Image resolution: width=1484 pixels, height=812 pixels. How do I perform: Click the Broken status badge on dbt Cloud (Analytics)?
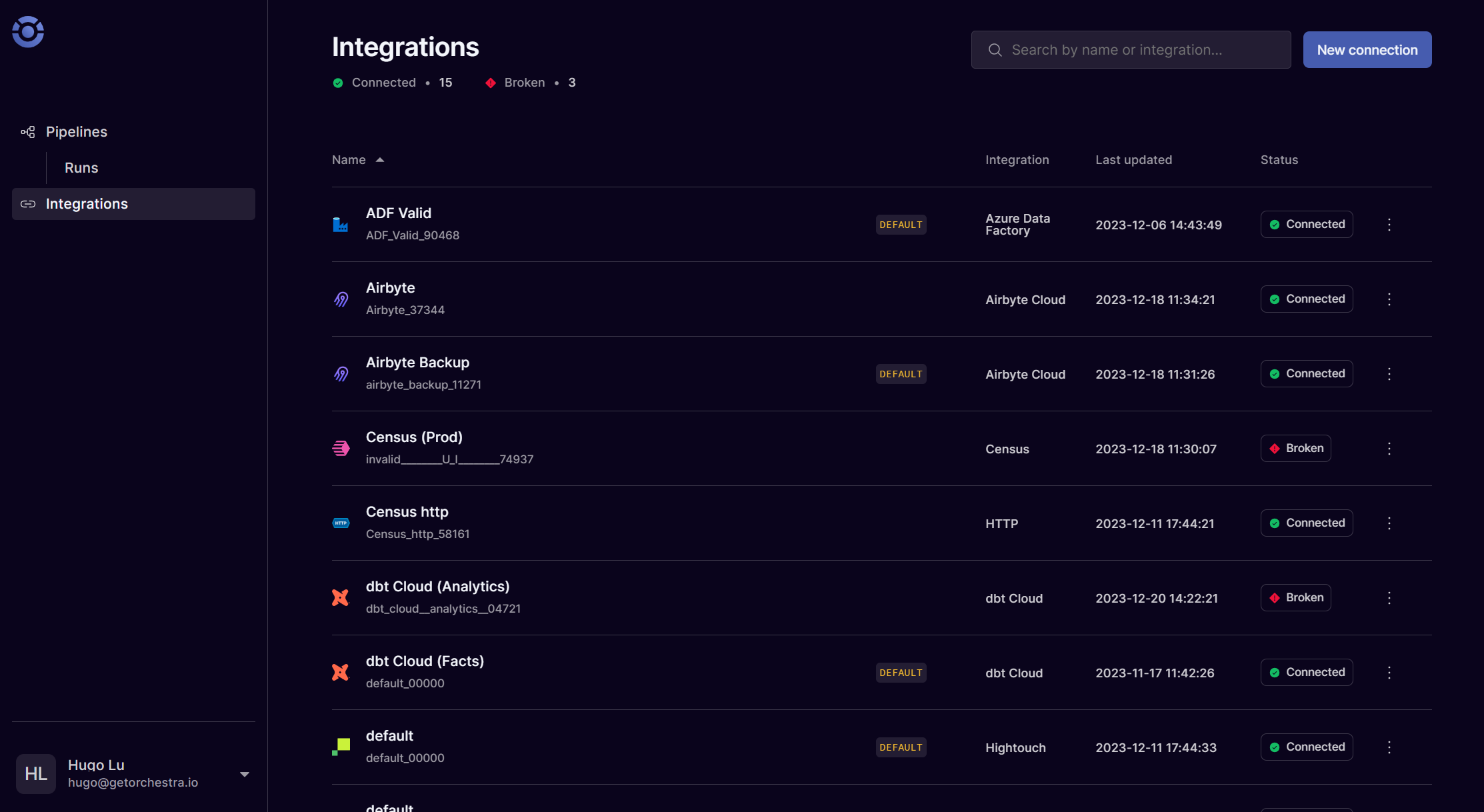tap(1295, 597)
